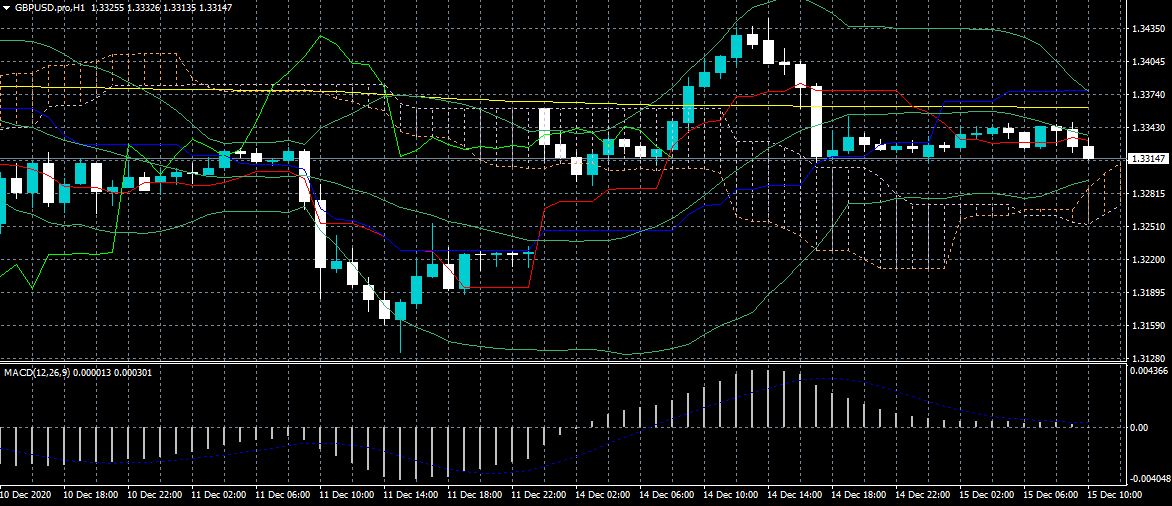
Task: Click the 11 Dec 06:00 time label
Action: click(x=281, y=495)
